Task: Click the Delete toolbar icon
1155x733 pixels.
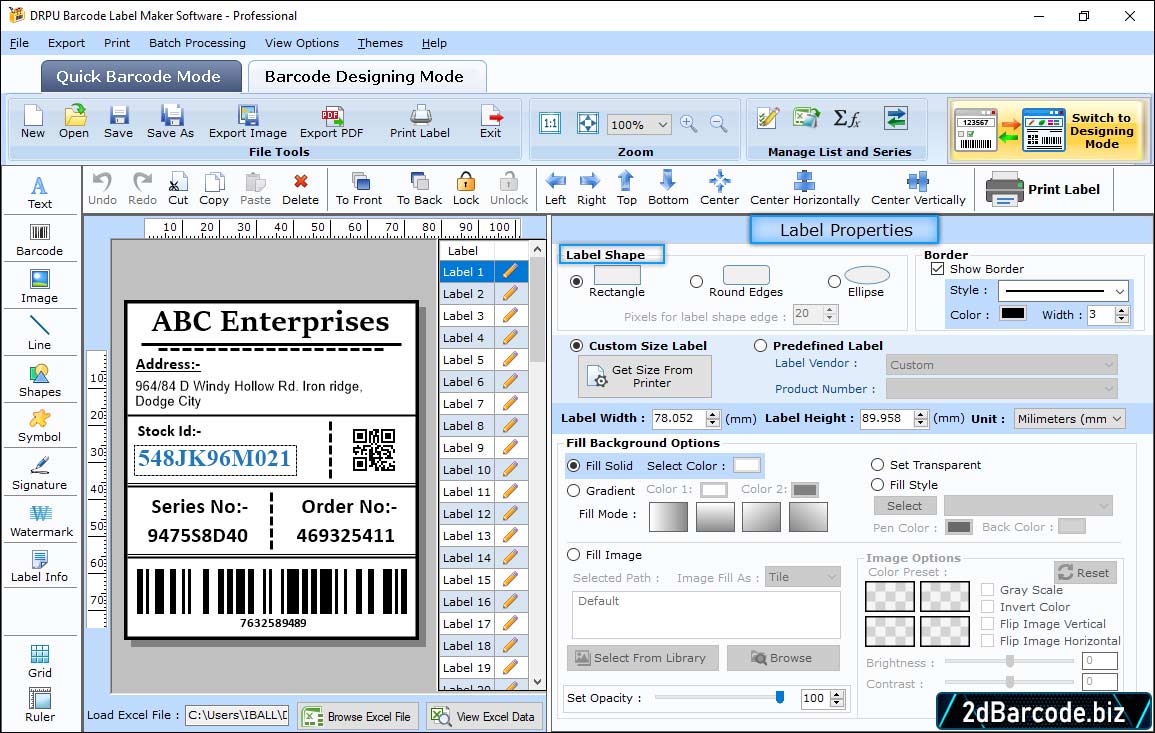Action: [301, 189]
